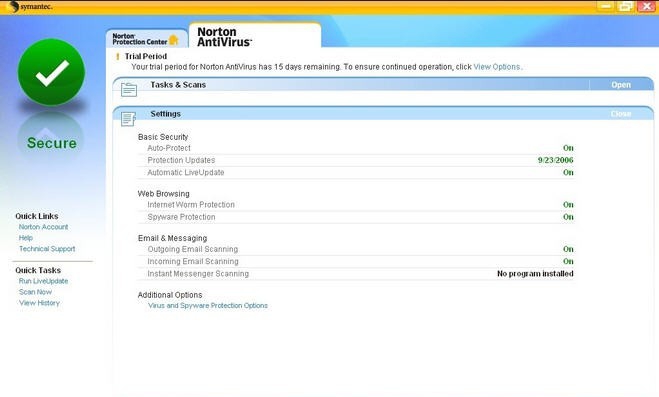659x397 pixels.
Task: Click the Email & Messaging heading
Action: [x=172, y=238]
